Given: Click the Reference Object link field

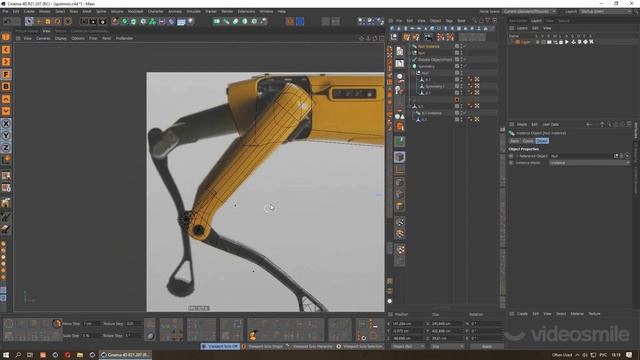Looking at the screenshot, I should coord(581,156).
